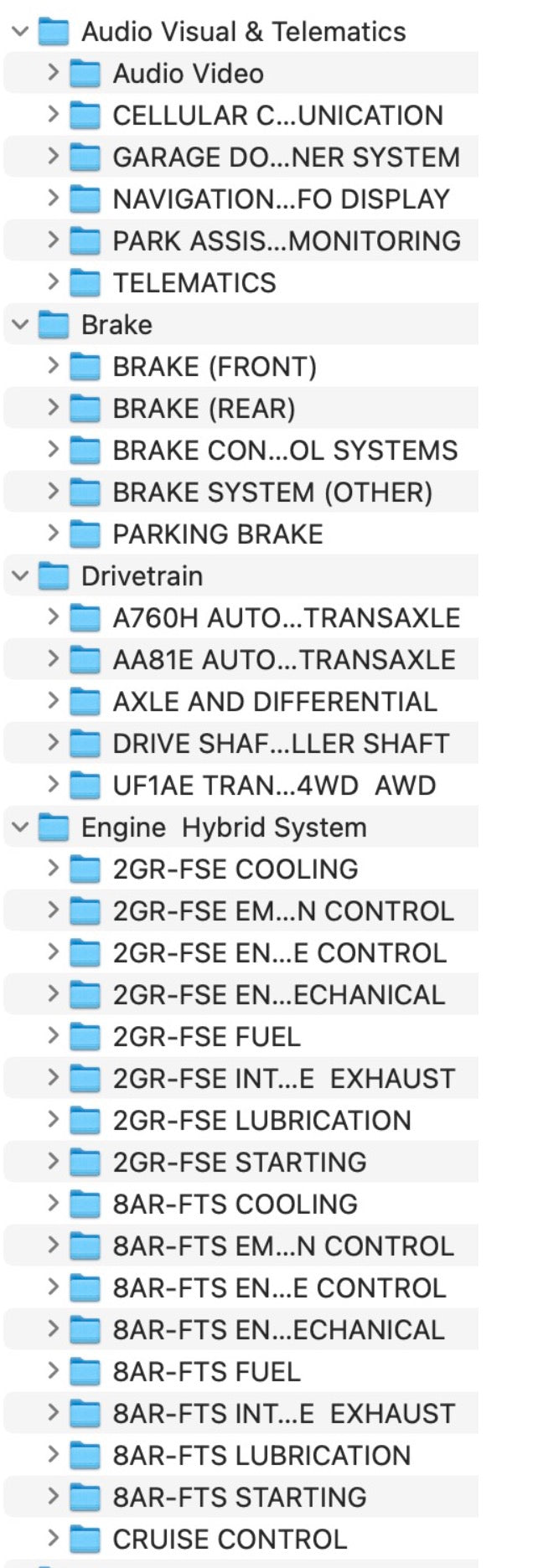533x1568 pixels.
Task: Collapse the Brake folder chevron
Action: [21, 325]
